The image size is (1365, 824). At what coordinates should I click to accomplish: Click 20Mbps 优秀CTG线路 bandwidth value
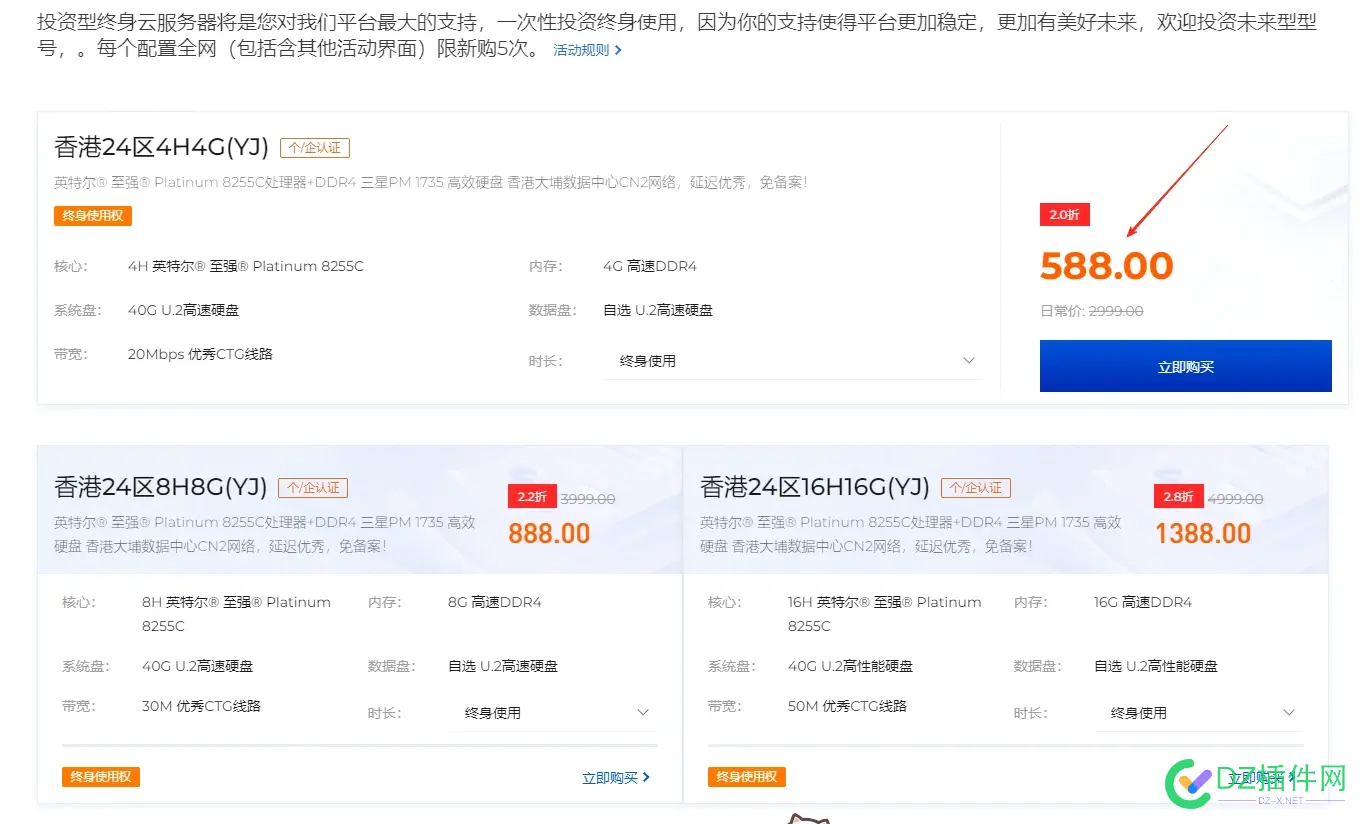coord(200,354)
